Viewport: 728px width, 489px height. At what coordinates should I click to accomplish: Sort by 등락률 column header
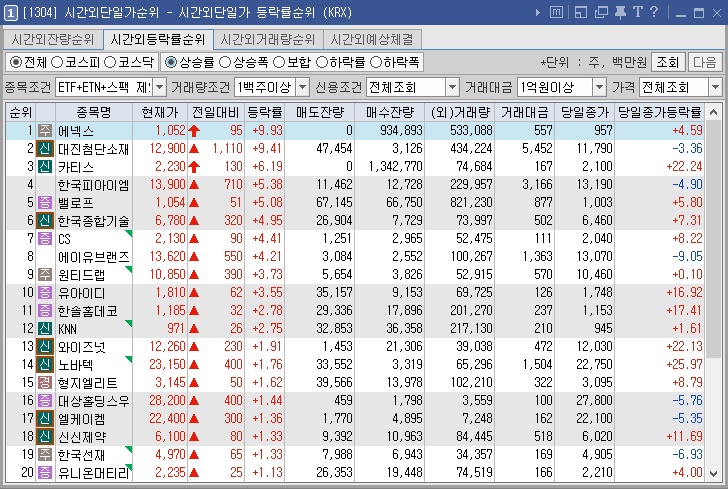264,112
